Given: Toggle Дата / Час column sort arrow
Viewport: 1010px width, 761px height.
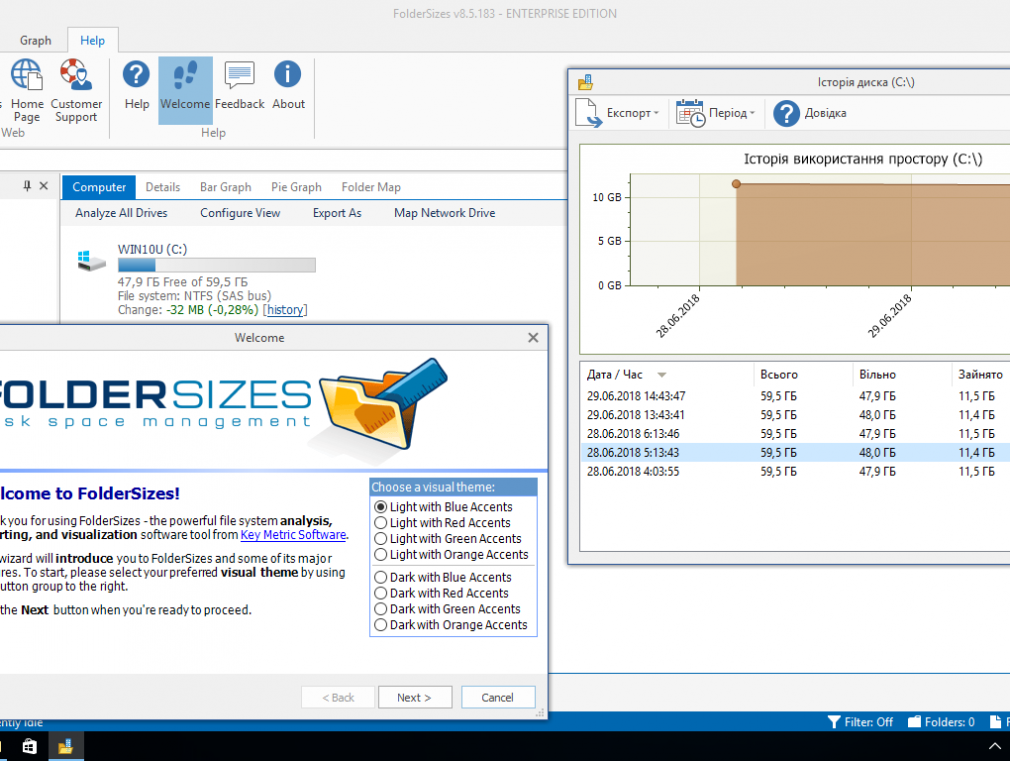Looking at the screenshot, I should click(x=662, y=375).
